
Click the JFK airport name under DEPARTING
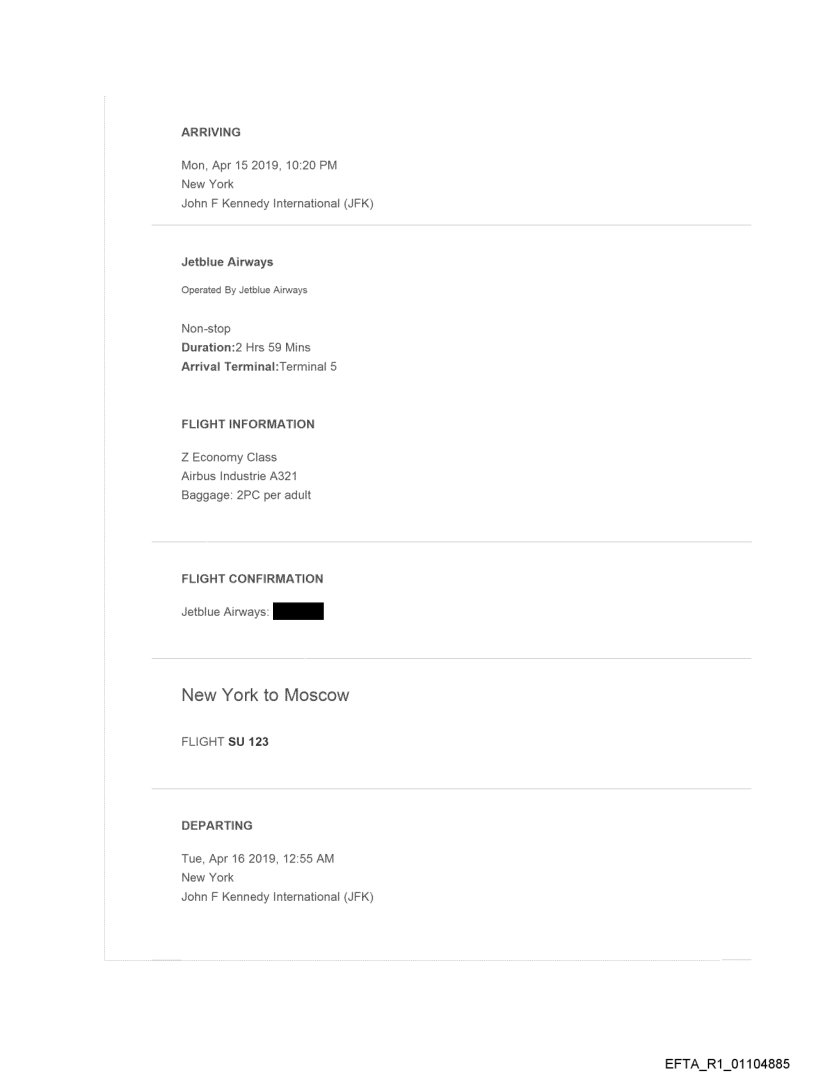click(x=277, y=897)
